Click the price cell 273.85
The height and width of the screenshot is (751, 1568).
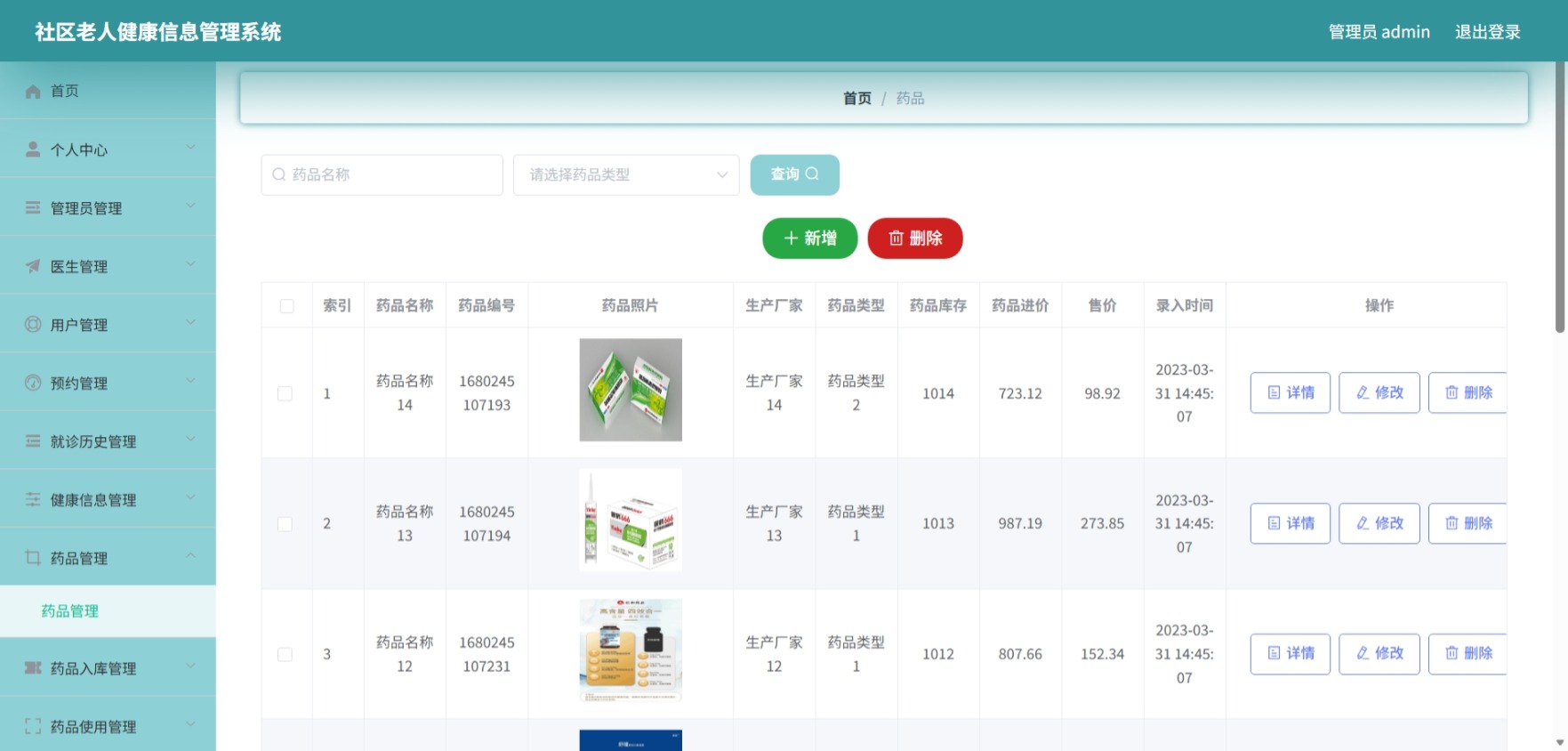click(x=1102, y=524)
